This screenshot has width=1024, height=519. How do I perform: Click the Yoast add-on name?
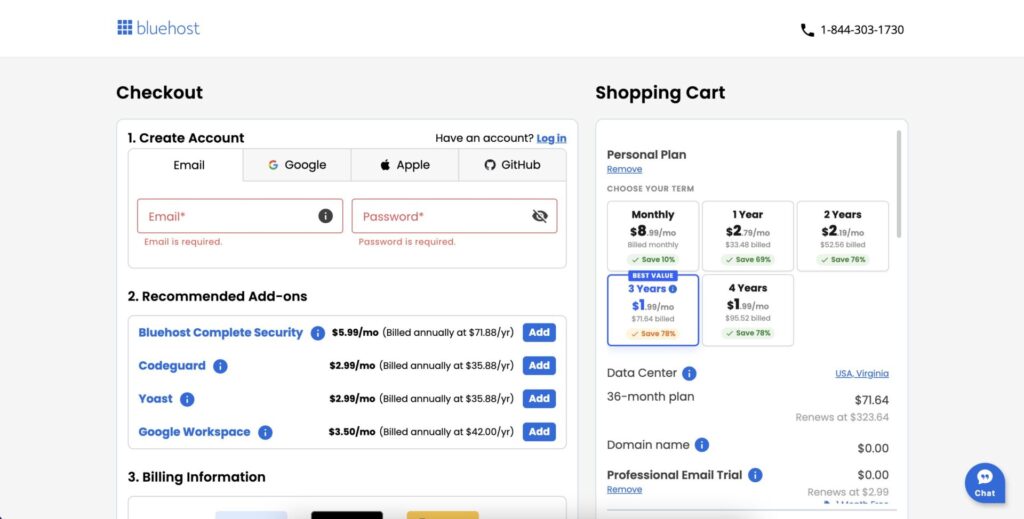pyautogui.click(x=155, y=399)
